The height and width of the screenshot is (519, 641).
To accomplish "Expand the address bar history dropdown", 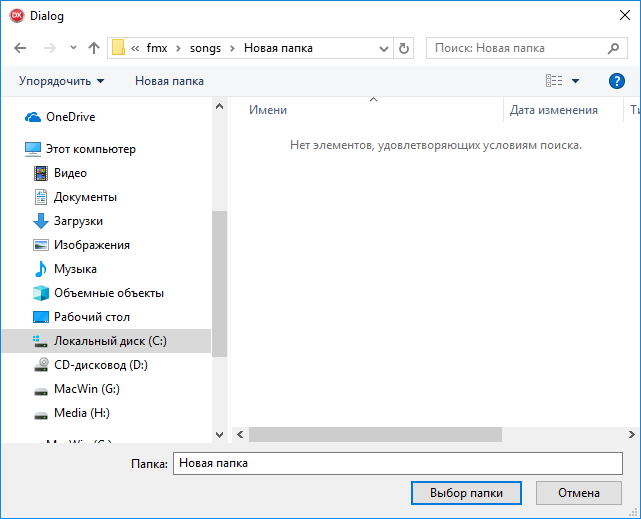I will coord(383,49).
